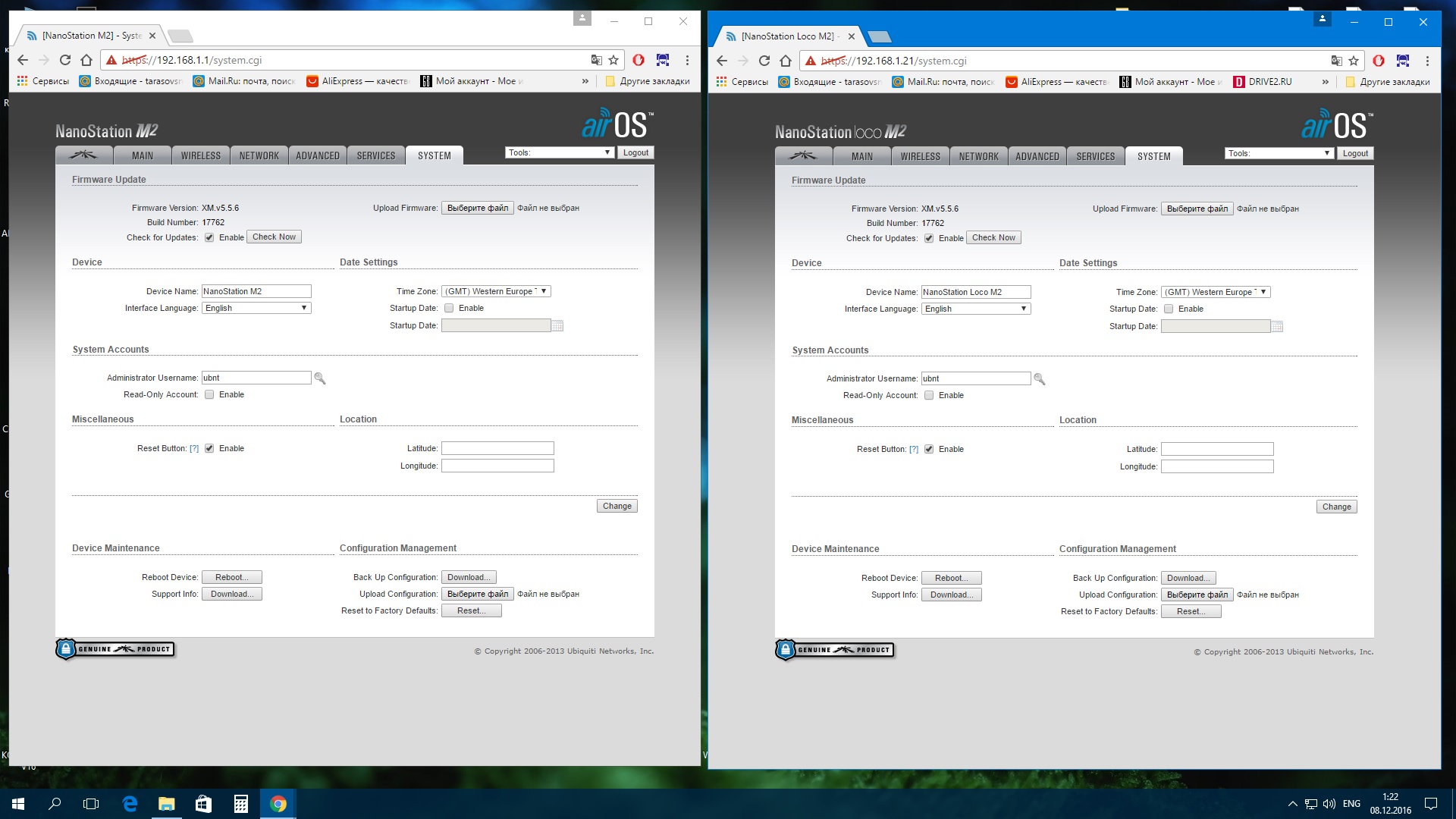This screenshot has height=819, width=1456.
Task: Select SYSTEM tab in right window
Action: (x=1154, y=156)
